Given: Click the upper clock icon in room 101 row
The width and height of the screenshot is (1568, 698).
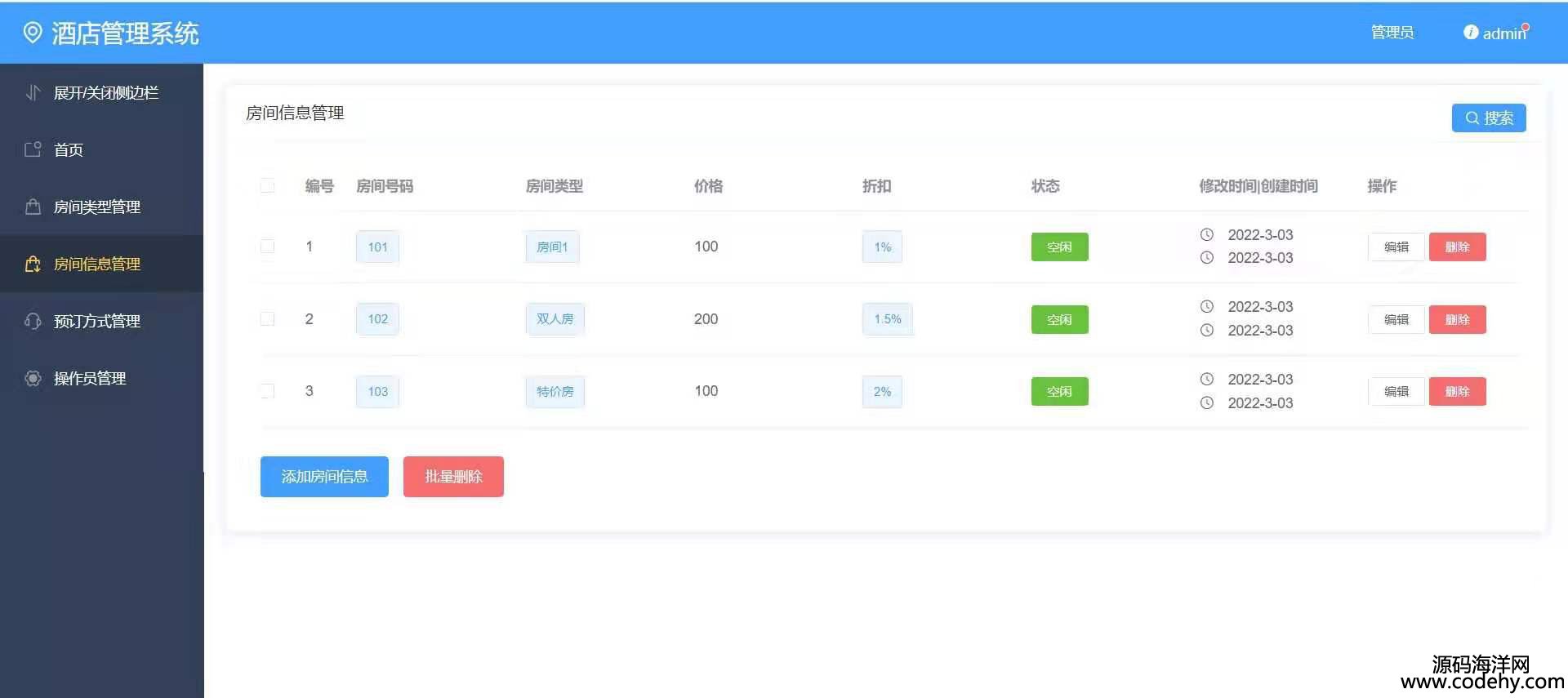Looking at the screenshot, I should tap(1207, 234).
